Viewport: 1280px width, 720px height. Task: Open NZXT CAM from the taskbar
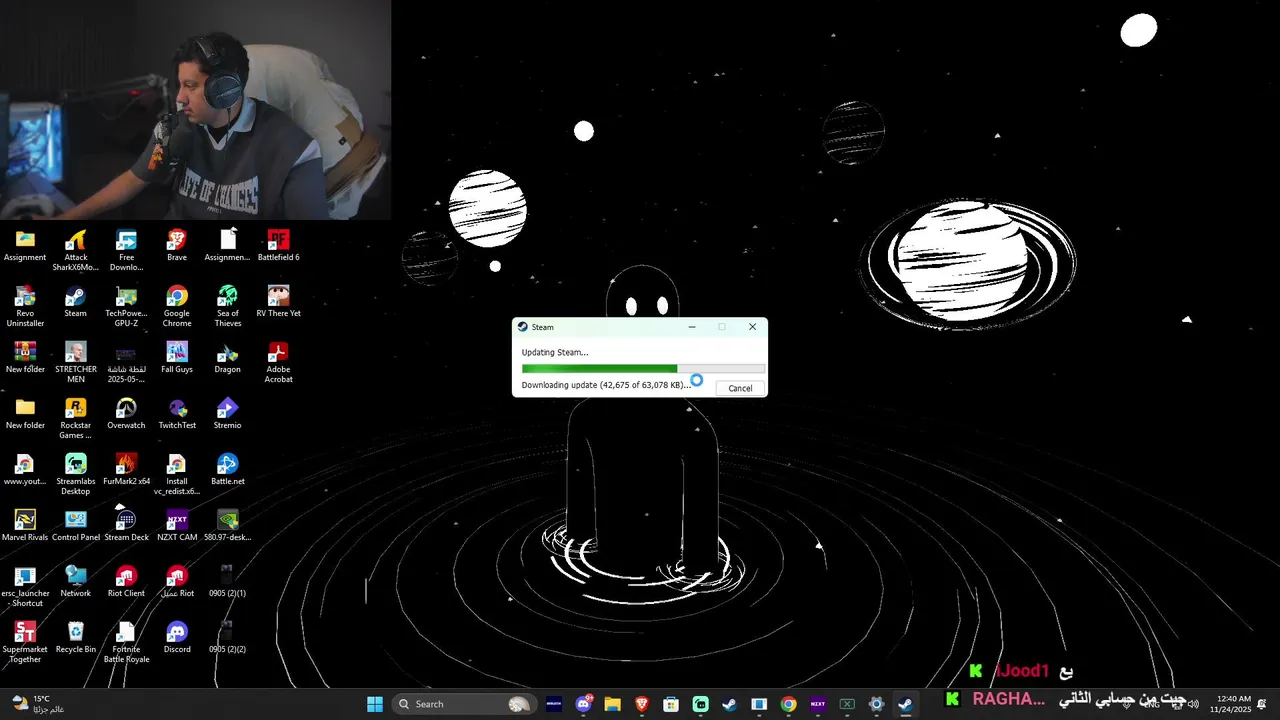point(818,704)
